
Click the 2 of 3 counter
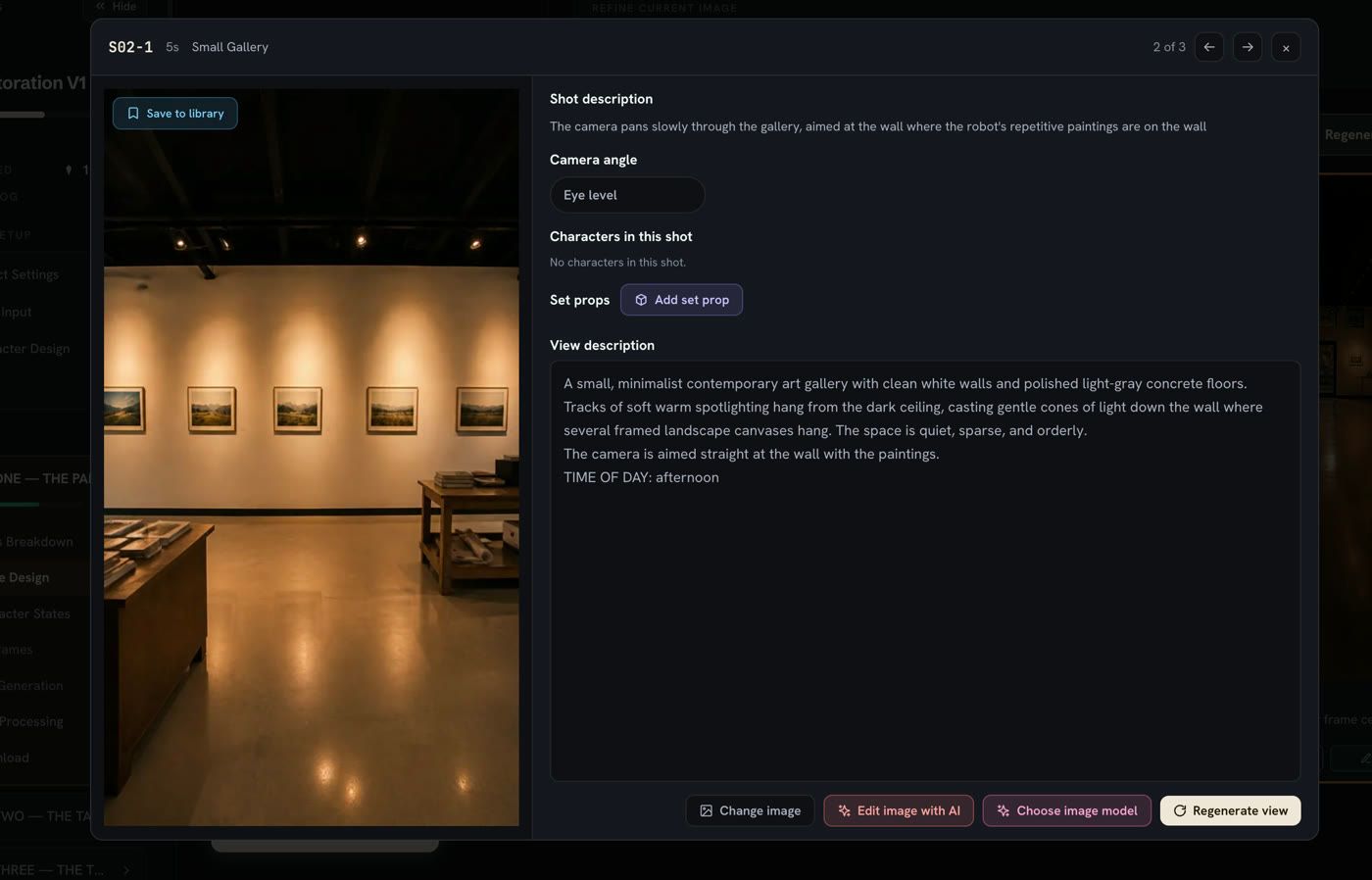coord(1169,47)
